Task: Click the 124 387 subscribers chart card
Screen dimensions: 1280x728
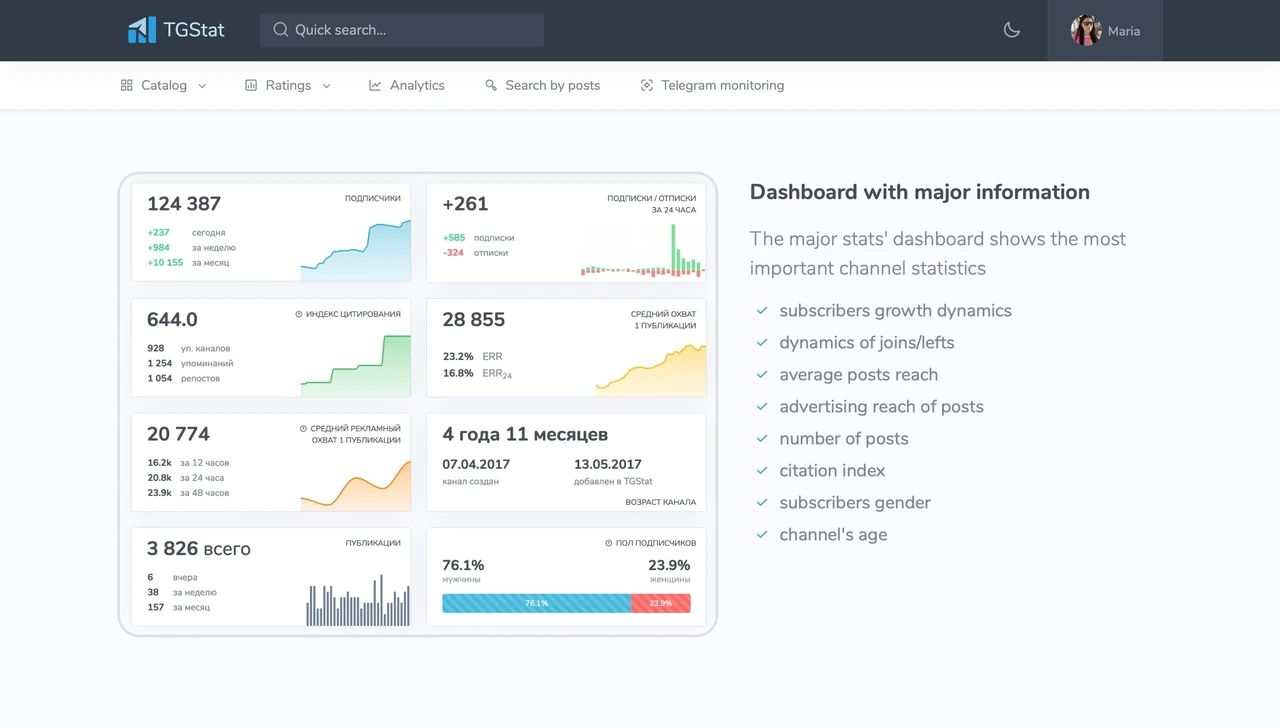Action: pos(271,232)
